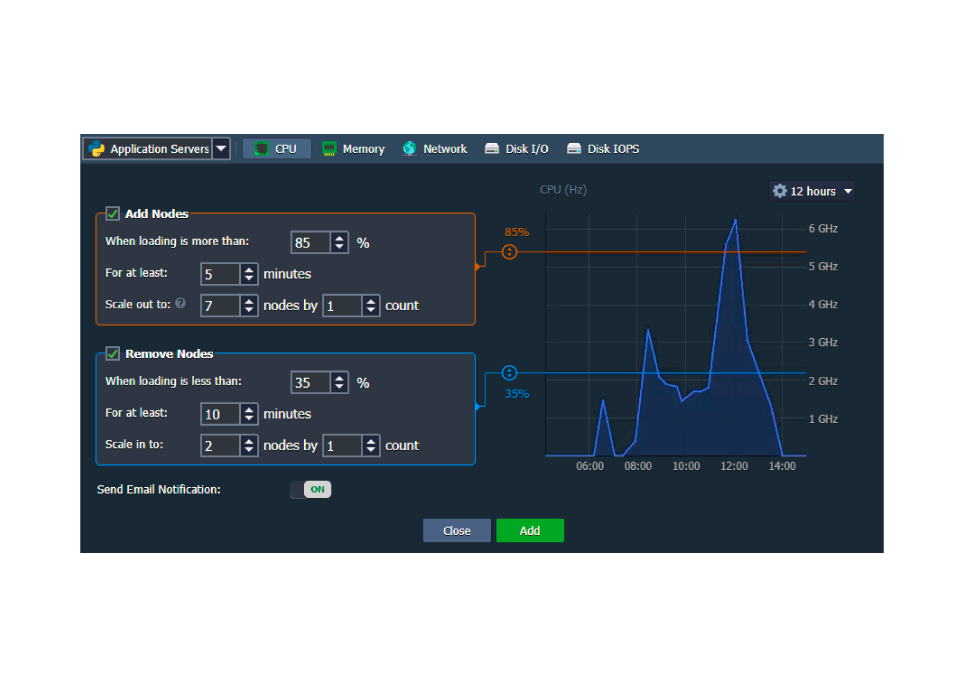Screen dimensions: 964x685
Task: Click the Memory module icon
Action: click(x=329, y=149)
